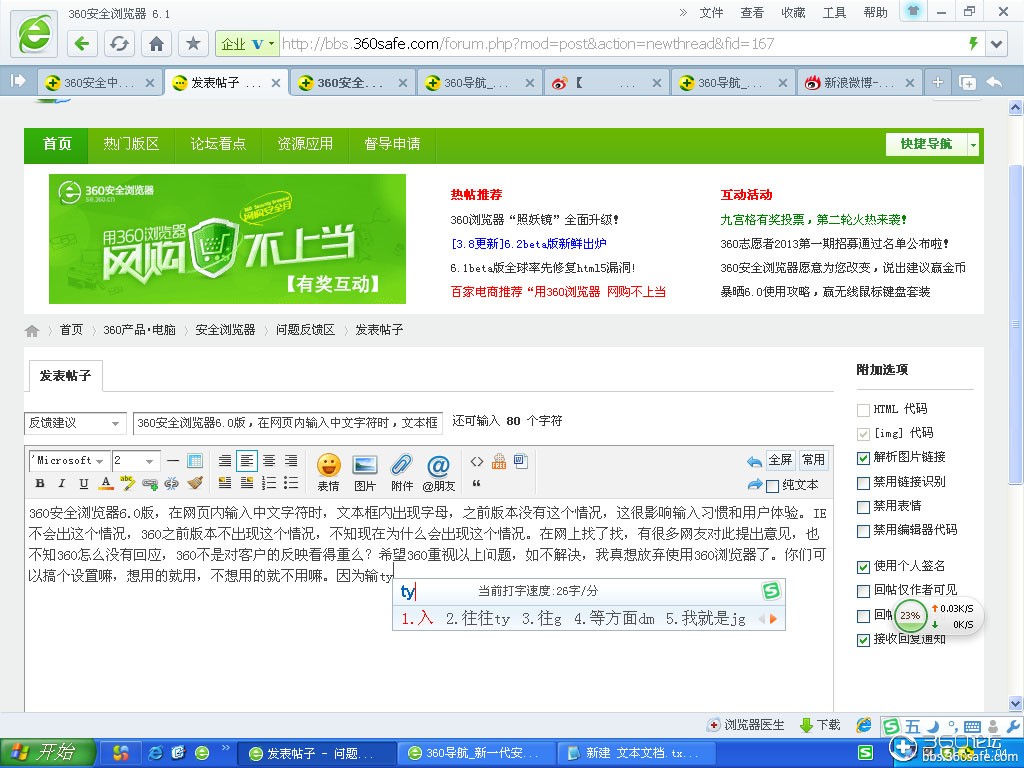The height and width of the screenshot is (768, 1024).
Task: Align text right in the editor
Action: pos(291,460)
